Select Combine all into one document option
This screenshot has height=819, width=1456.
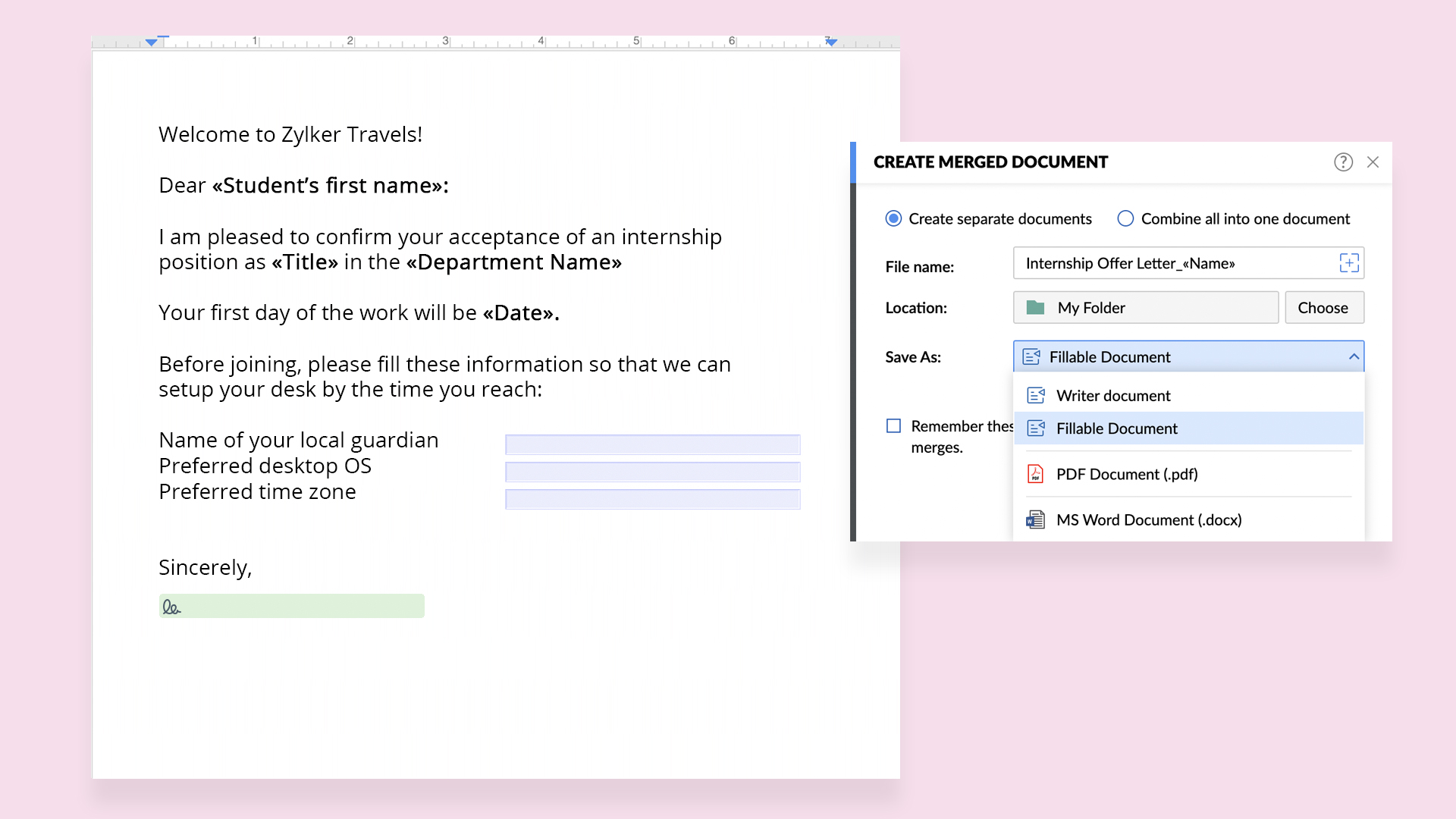[x=1125, y=219]
